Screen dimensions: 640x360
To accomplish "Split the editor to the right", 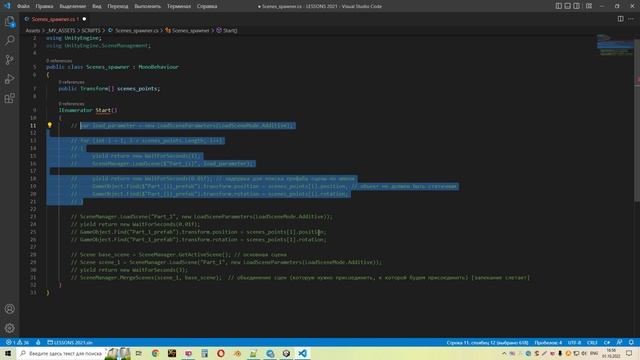I will [620, 19].
